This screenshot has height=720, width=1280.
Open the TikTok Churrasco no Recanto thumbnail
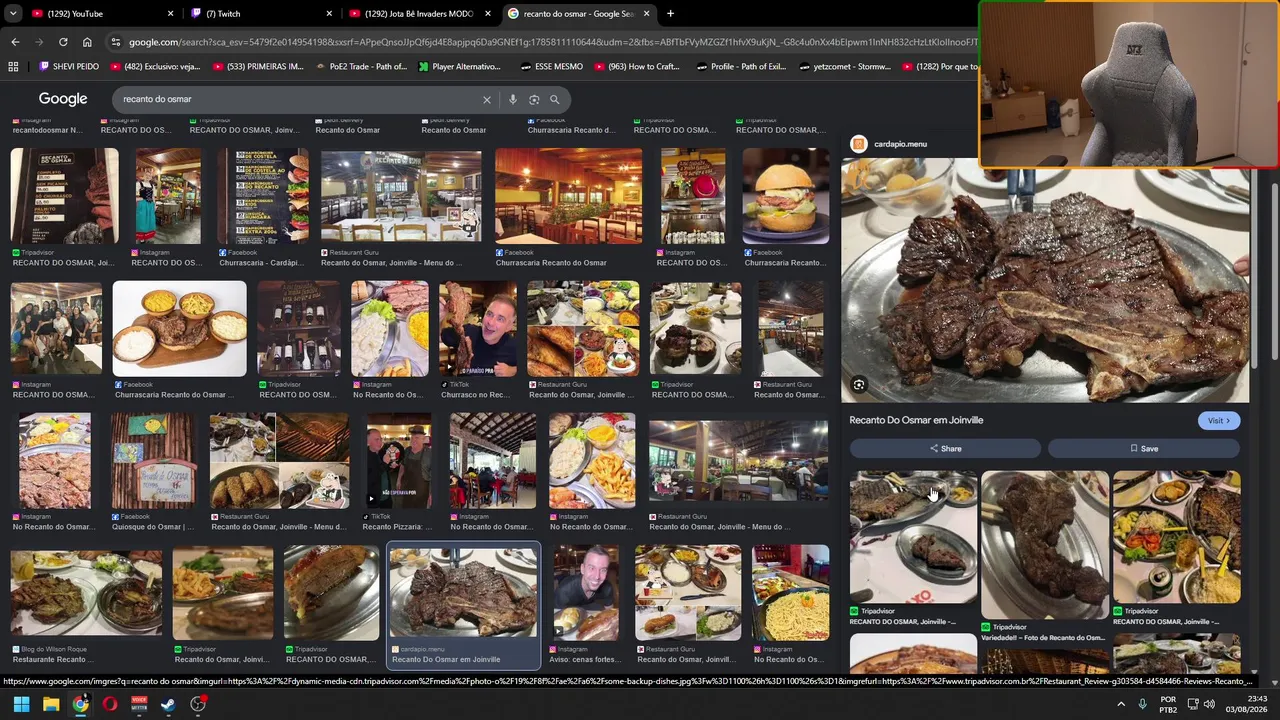(479, 329)
